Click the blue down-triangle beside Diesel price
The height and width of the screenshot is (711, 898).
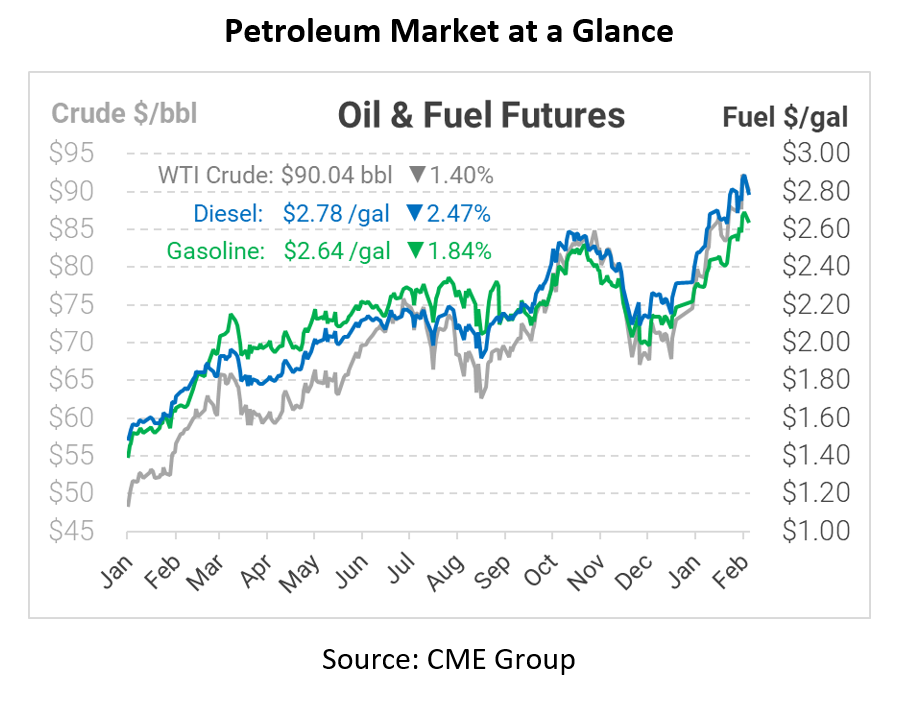(413, 213)
